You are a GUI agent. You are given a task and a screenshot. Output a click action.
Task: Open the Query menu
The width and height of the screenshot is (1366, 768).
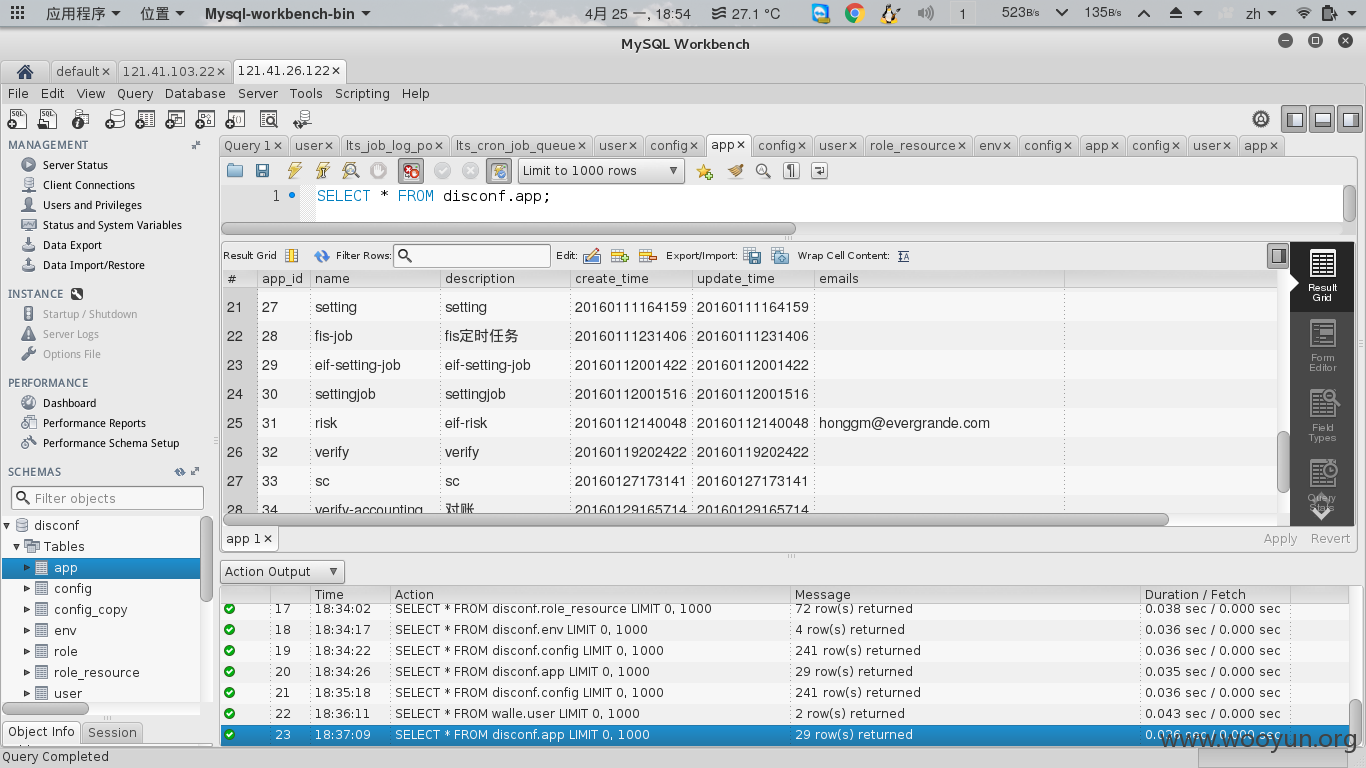(135, 93)
